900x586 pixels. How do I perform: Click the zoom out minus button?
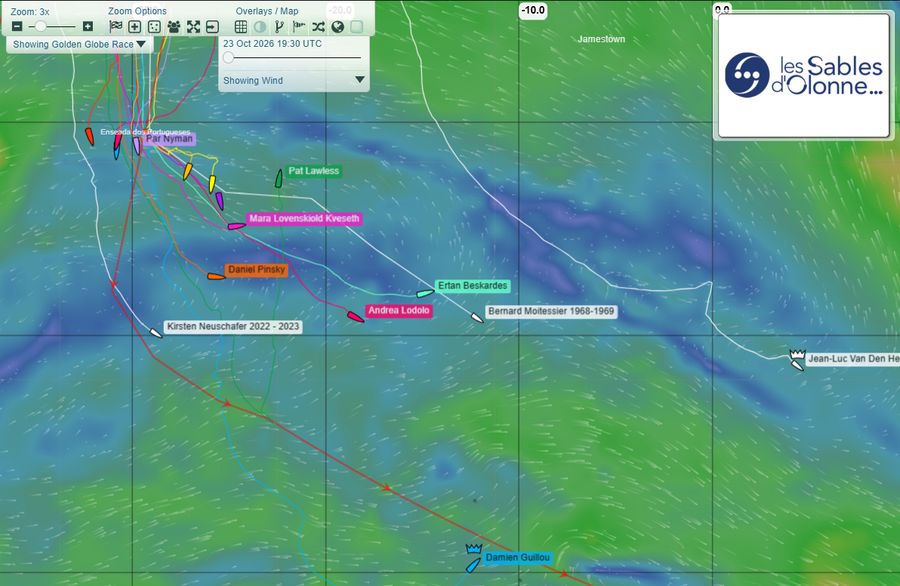click(17, 26)
